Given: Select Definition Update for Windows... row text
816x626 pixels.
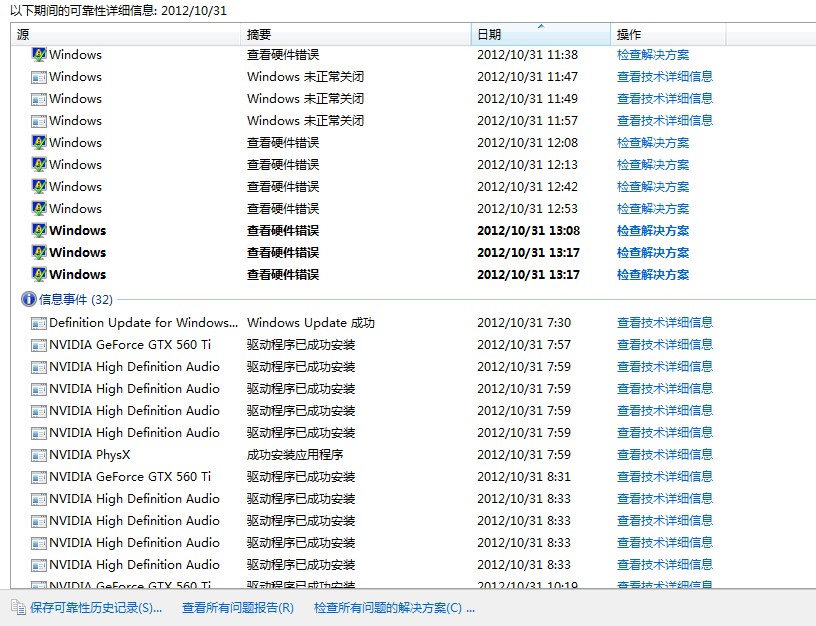Looking at the screenshot, I should point(144,323).
